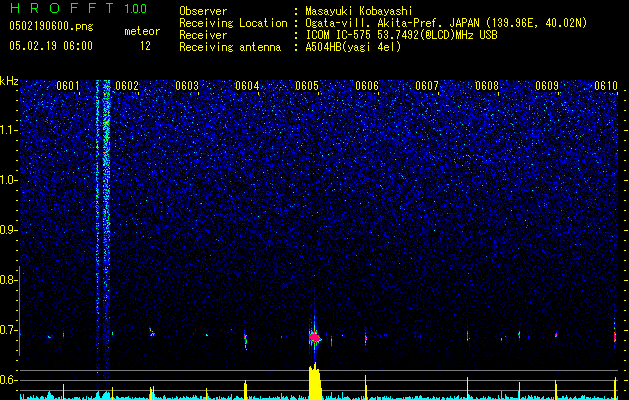Click the version number 1.00
Viewport: 629px width, 400px height.
point(135,9)
